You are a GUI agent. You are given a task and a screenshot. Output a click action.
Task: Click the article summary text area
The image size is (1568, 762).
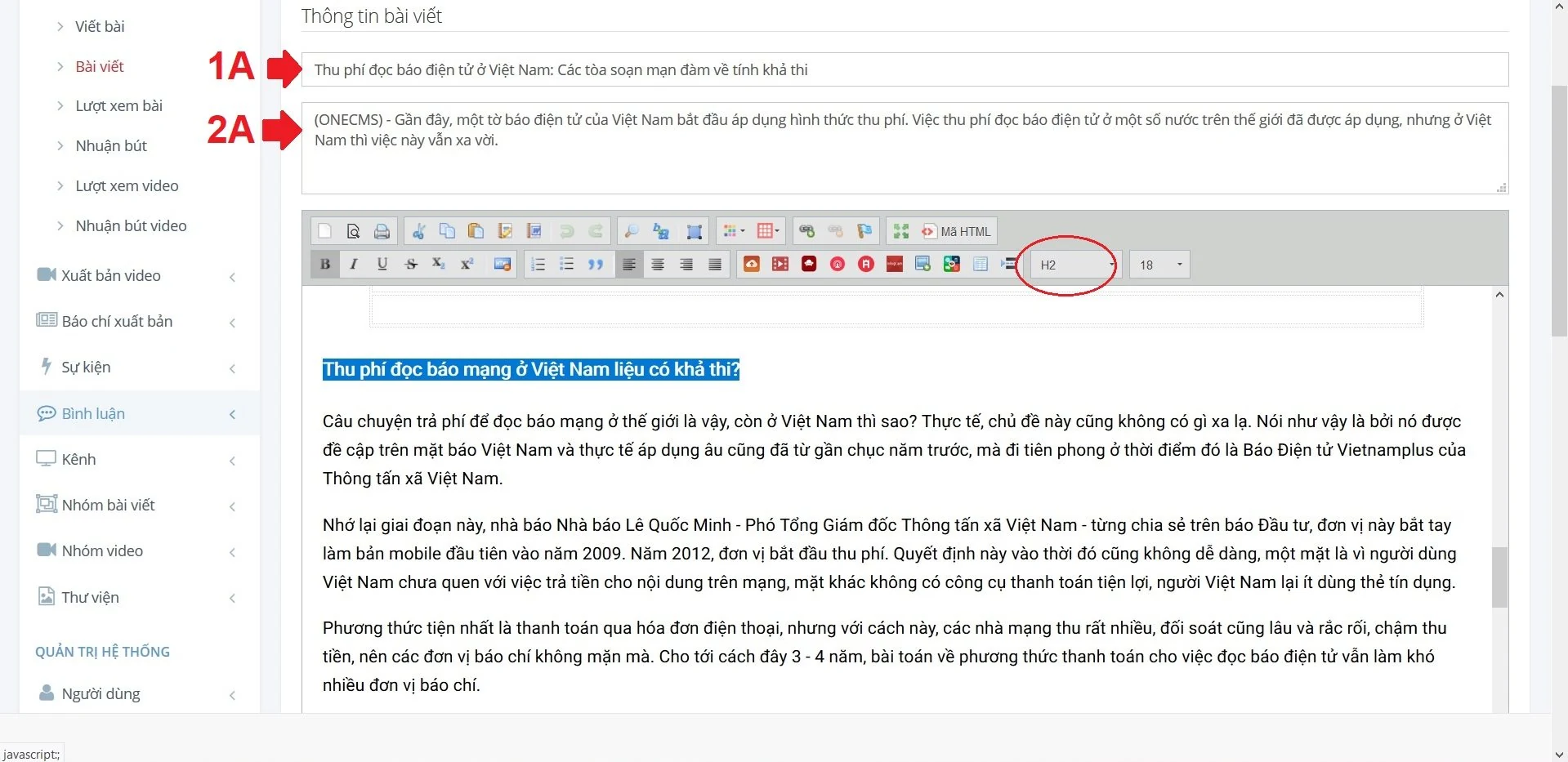(x=905, y=148)
